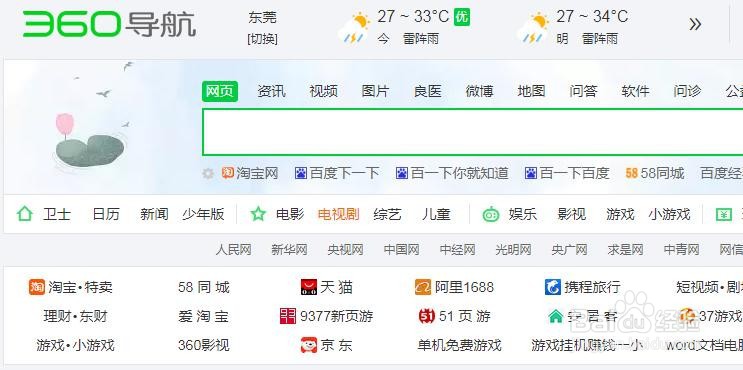
Task: Click the green 优 air quality badge
Action: point(462,17)
